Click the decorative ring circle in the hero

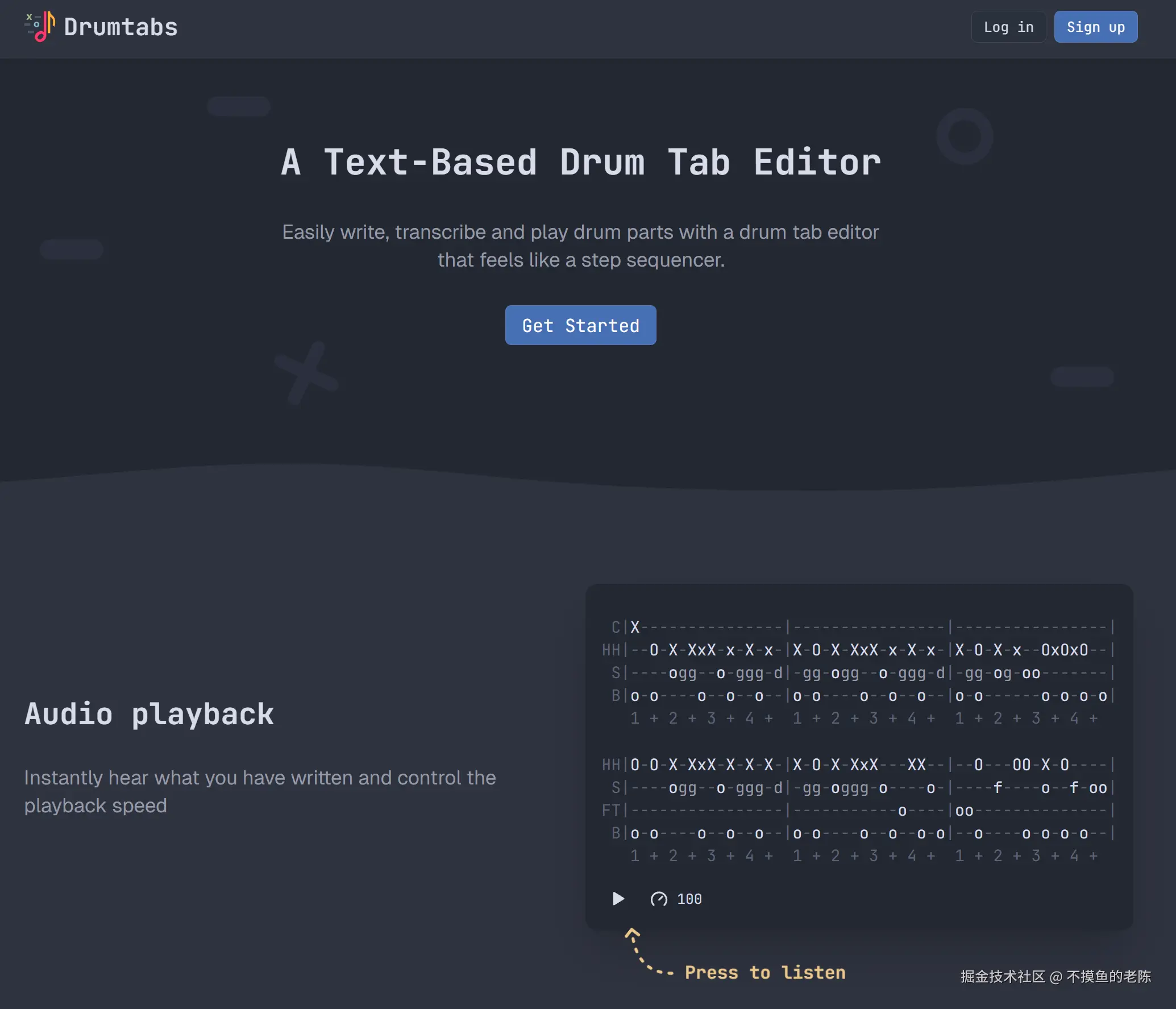coord(965,136)
